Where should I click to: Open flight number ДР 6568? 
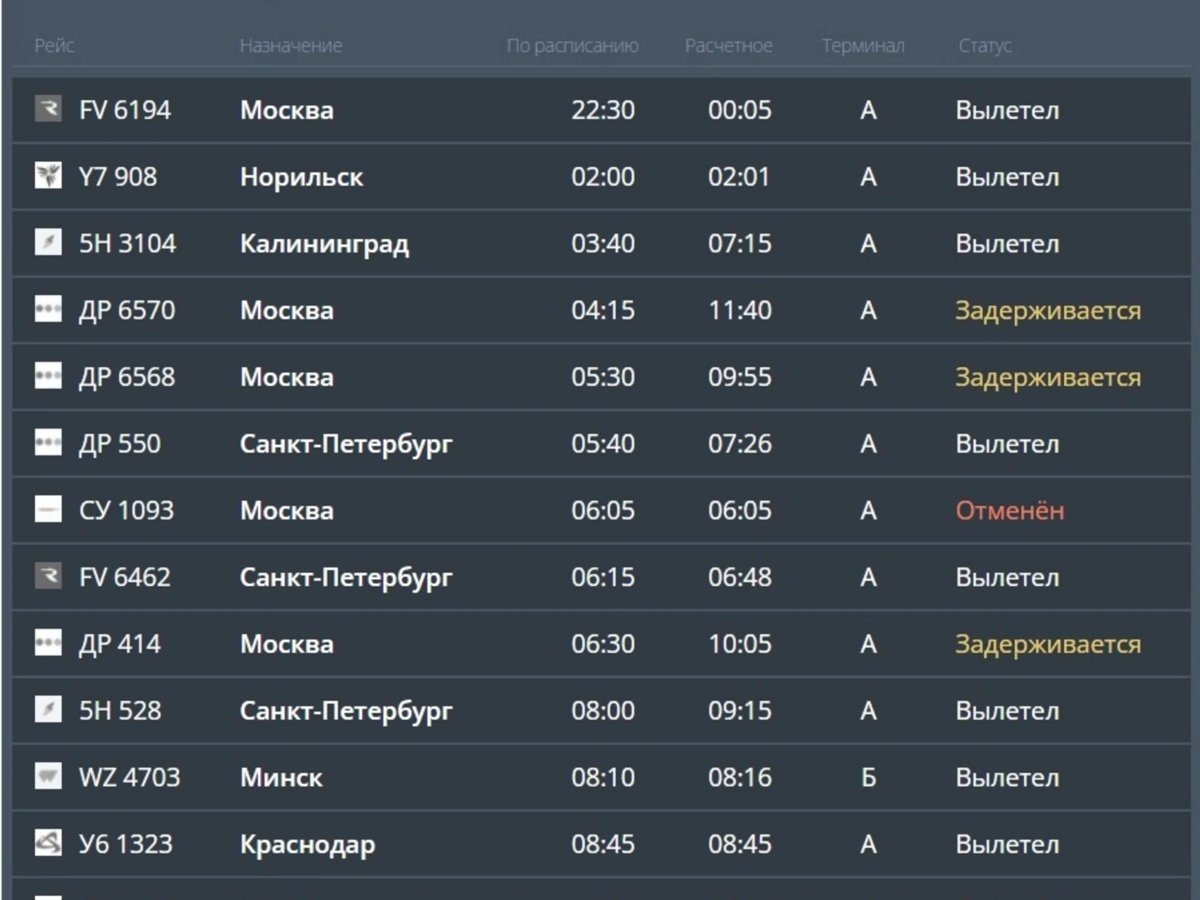point(126,378)
